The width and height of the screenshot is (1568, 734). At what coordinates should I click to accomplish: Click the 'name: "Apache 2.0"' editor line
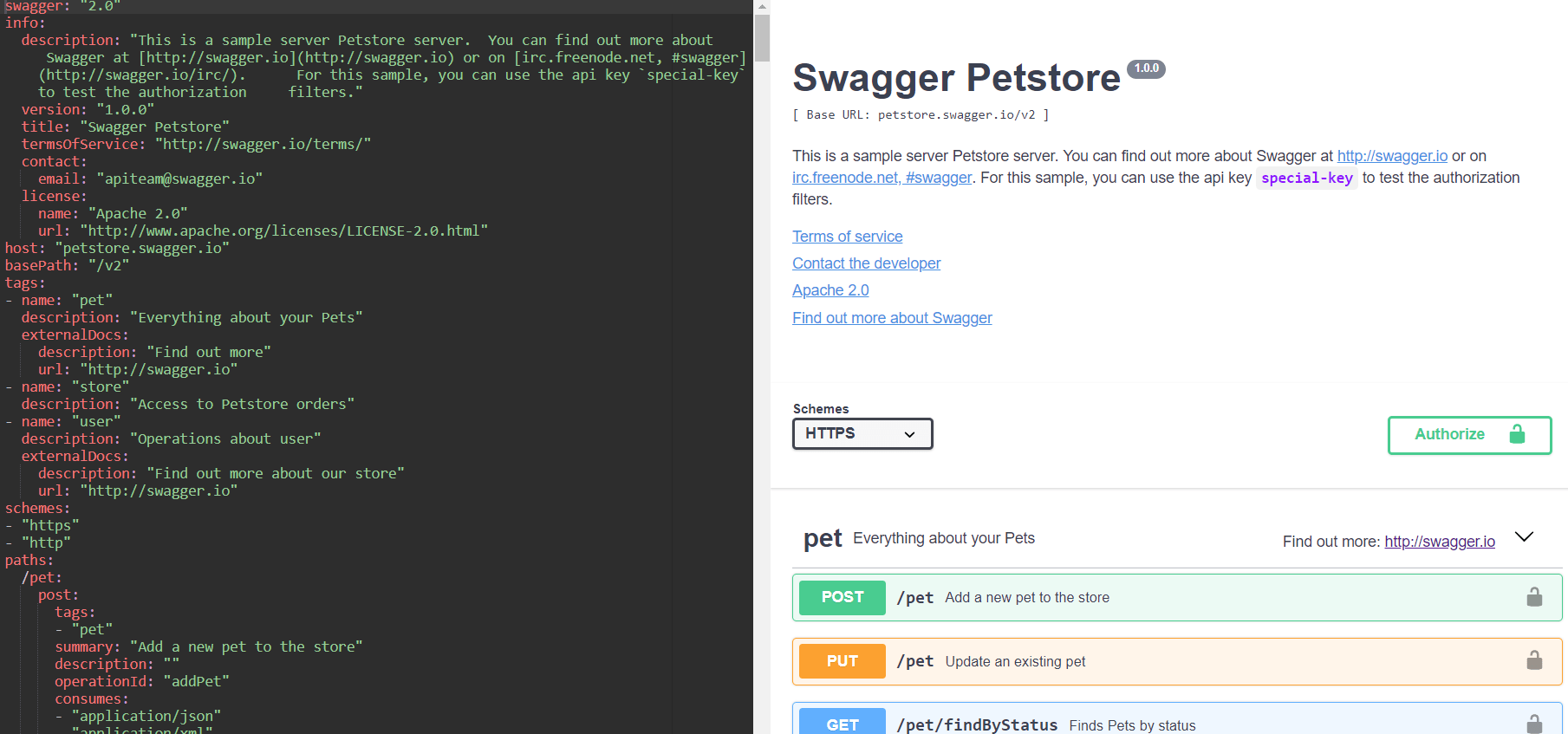113,213
